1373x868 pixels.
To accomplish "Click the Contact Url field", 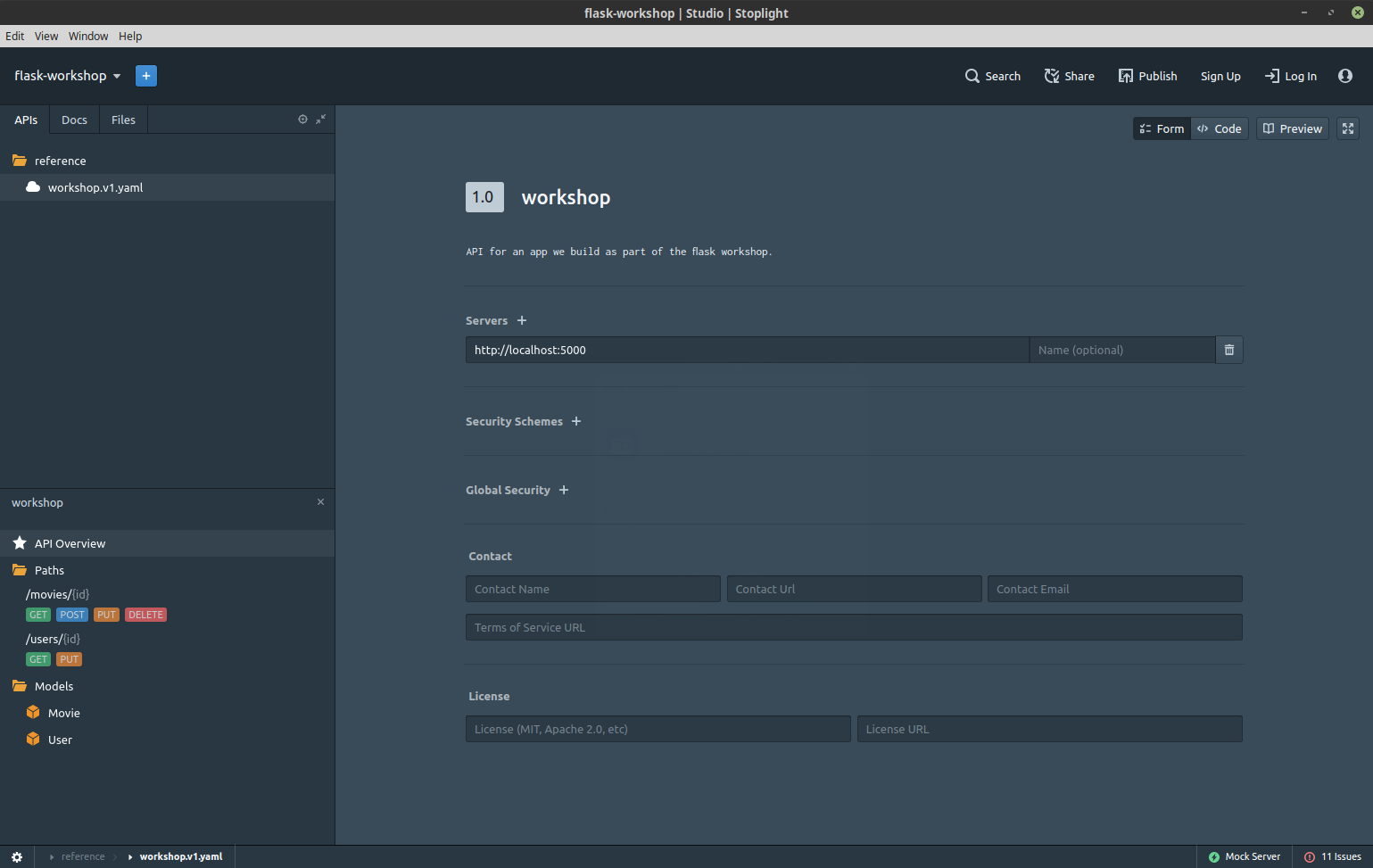I will click(854, 589).
